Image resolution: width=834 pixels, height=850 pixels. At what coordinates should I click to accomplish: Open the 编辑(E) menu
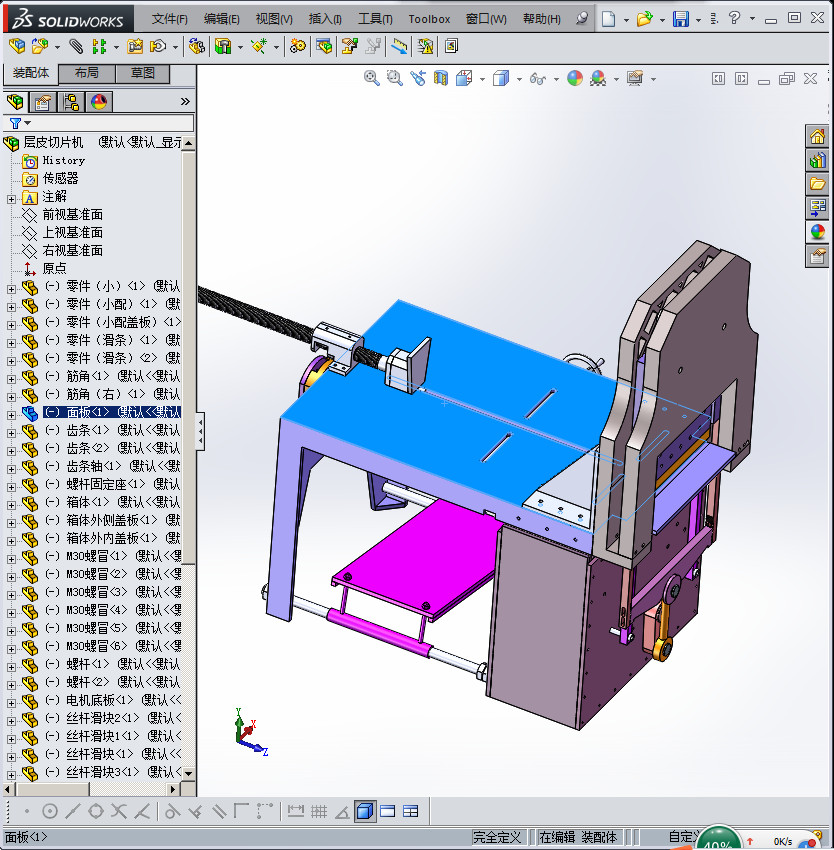(x=221, y=19)
